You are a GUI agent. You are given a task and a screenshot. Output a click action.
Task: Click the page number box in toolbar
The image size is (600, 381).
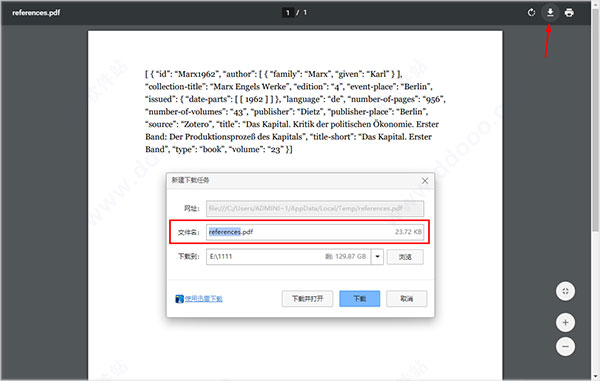[288, 13]
